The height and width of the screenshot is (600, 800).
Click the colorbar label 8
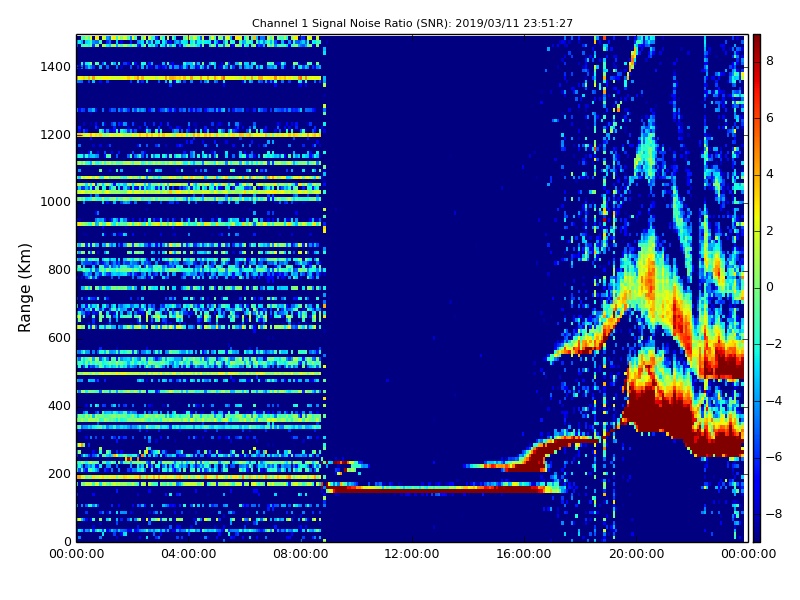pyautogui.click(x=770, y=61)
